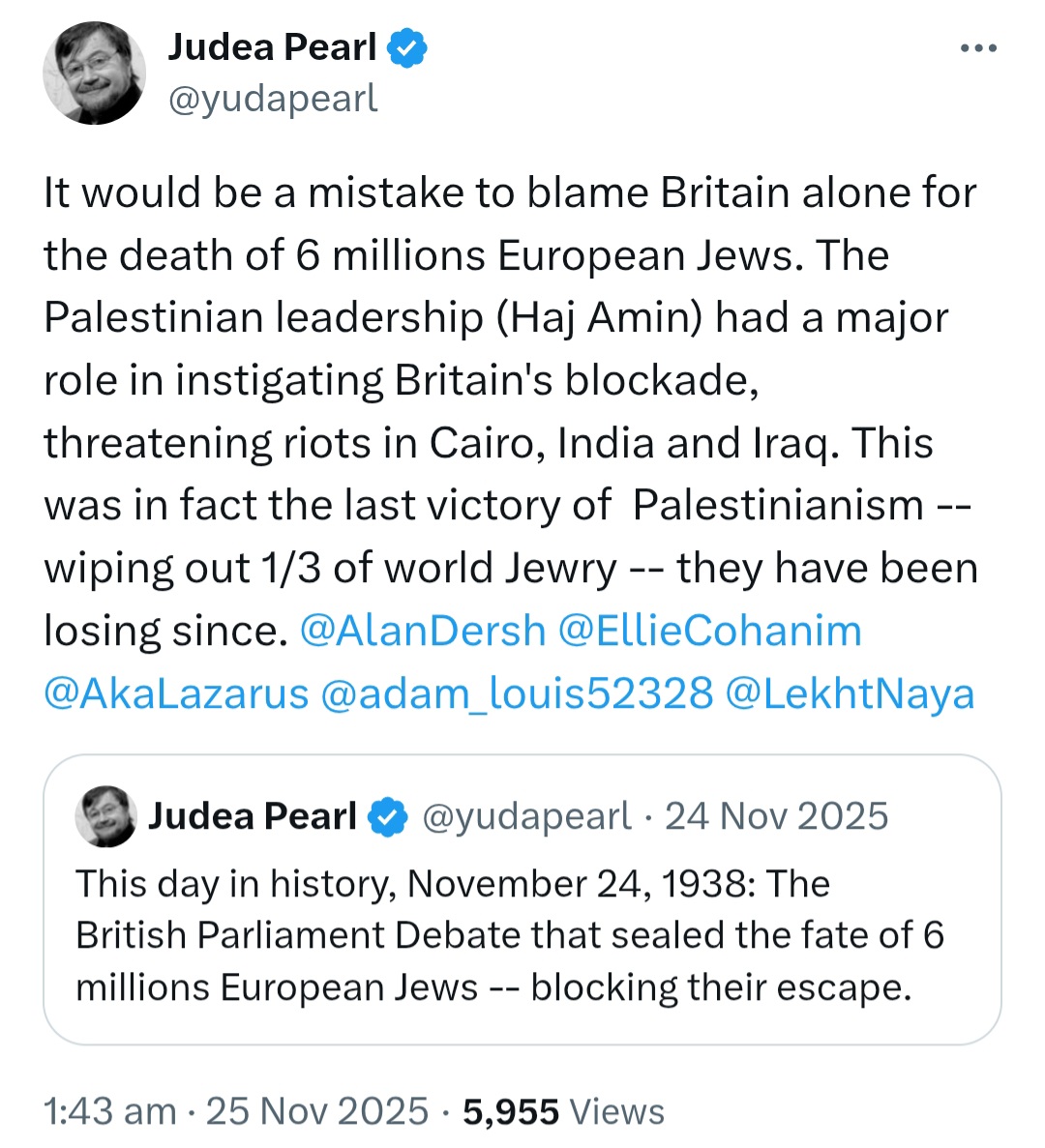Click the large author profile picture

point(94,73)
